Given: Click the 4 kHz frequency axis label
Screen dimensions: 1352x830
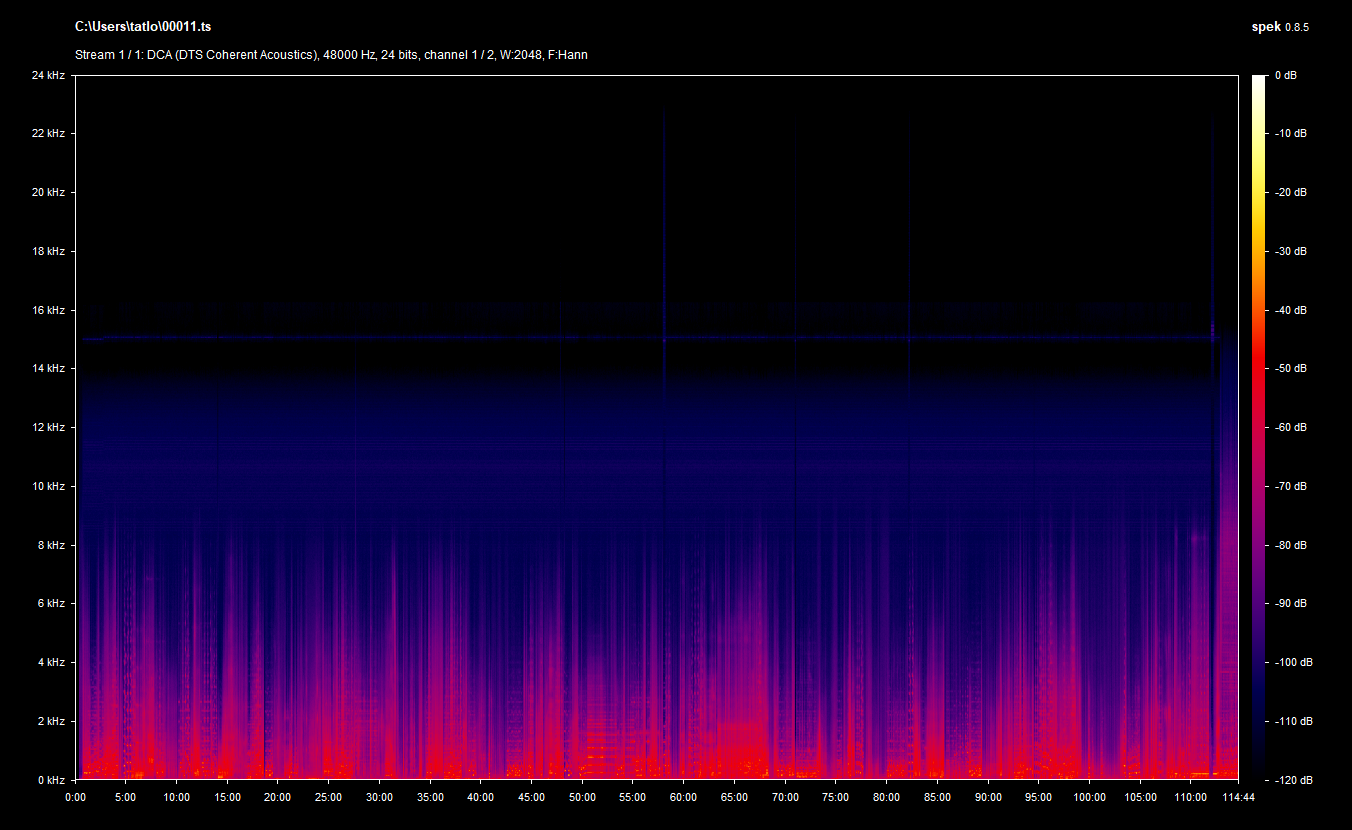Looking at the screenshot, I should (51, 662).
